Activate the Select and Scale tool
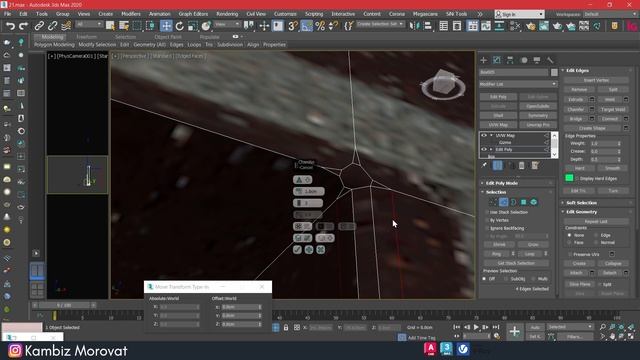Screen dimensions: 640x360 point(193,26)
